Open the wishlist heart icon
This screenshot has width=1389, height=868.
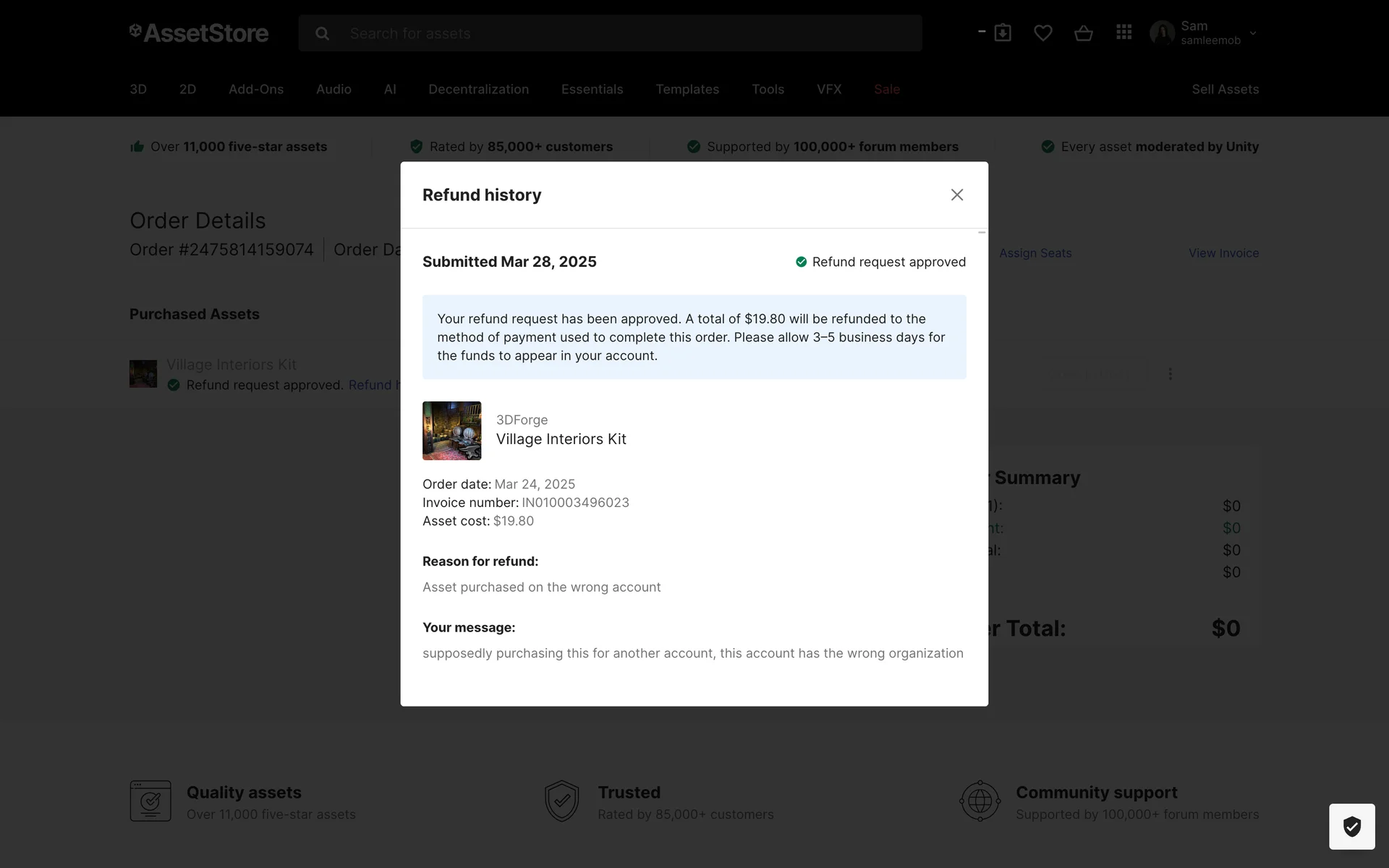1042,33
